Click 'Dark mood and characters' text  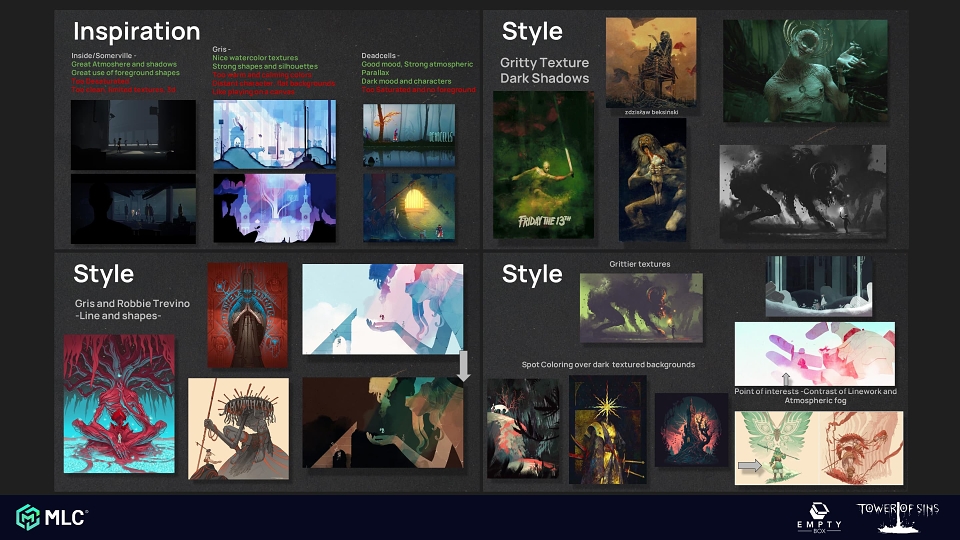[x=406, y=81]
